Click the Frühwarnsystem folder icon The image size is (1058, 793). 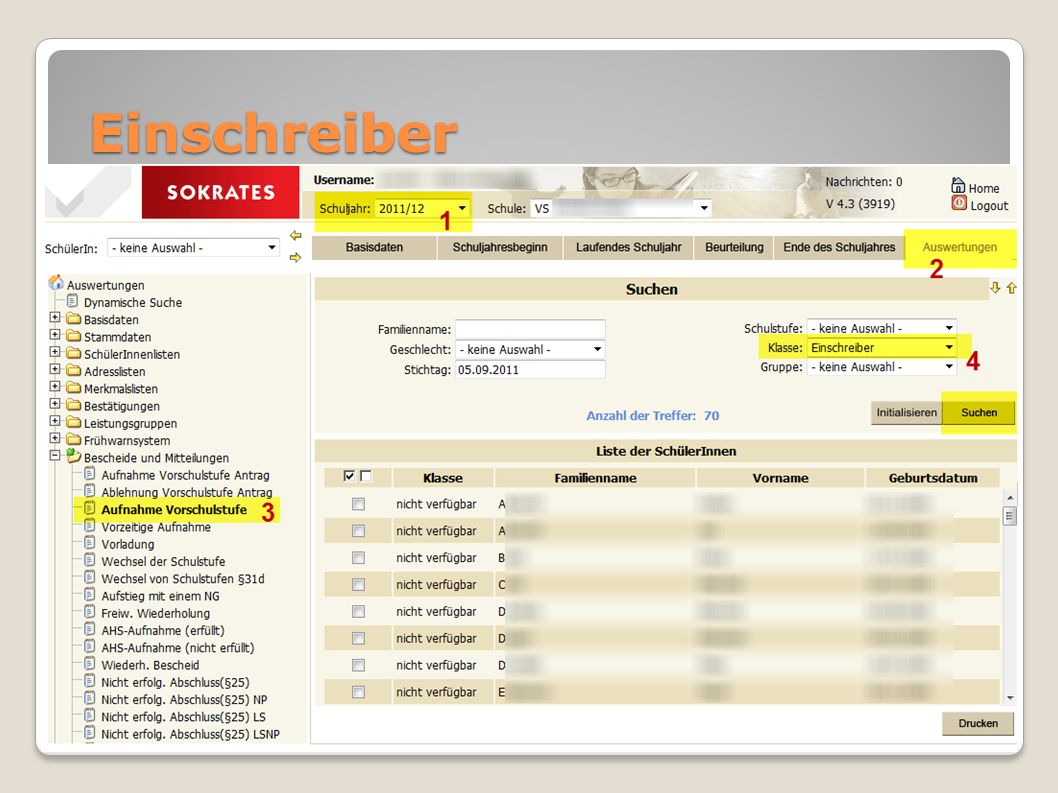(x=73, y=439)
